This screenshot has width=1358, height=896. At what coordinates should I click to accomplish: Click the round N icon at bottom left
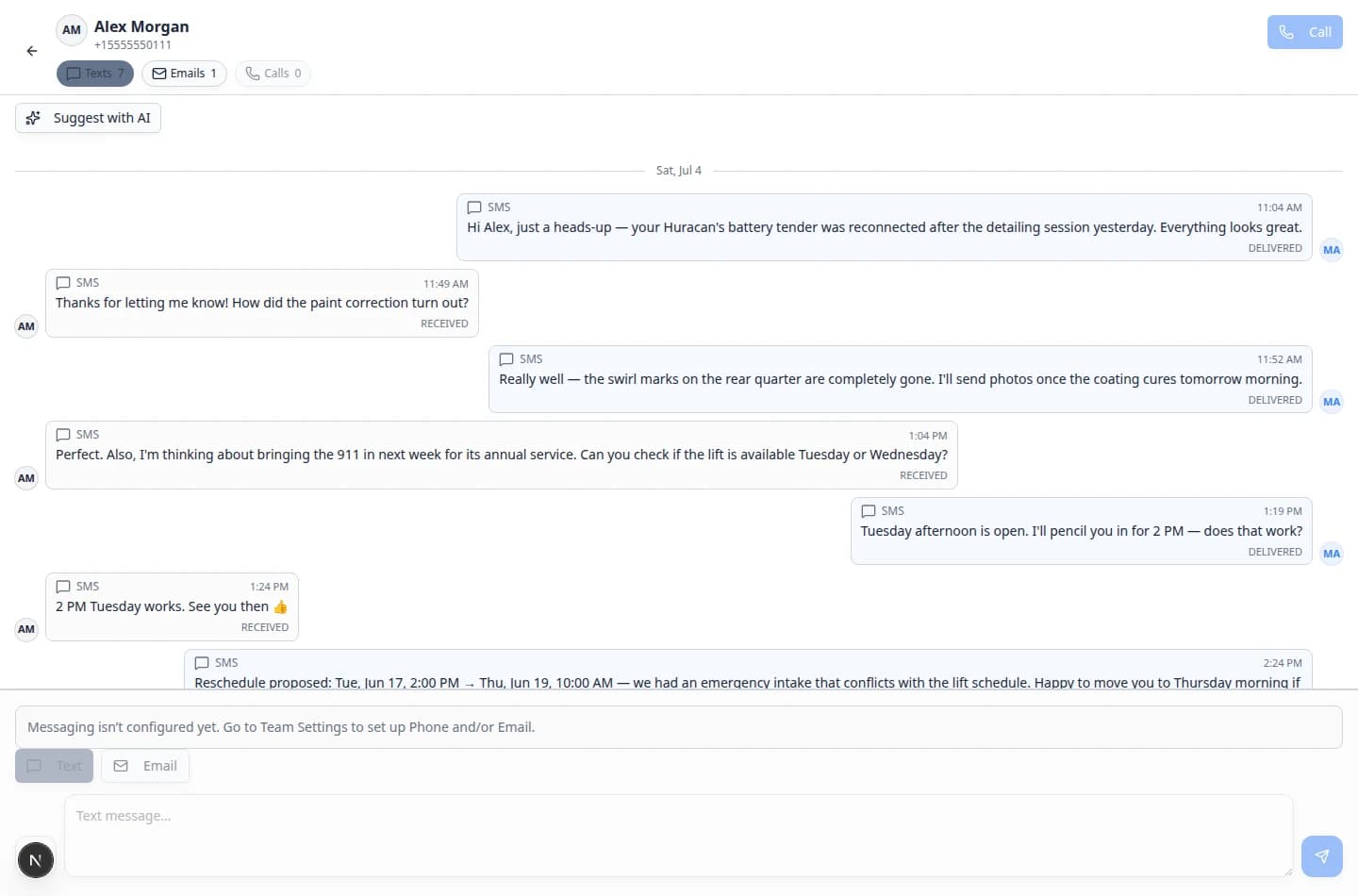36,860
